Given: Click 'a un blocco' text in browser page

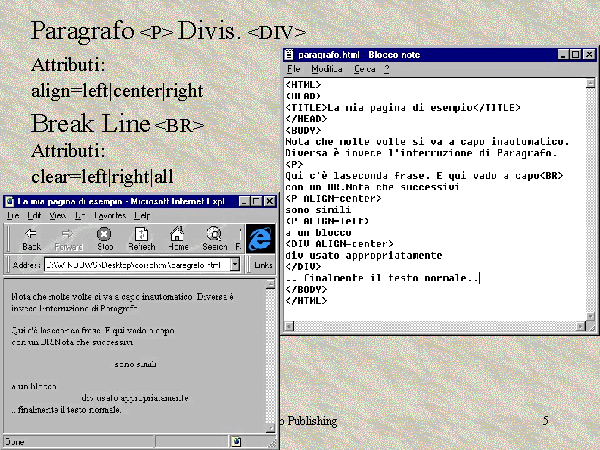Looking at the screenshot, I should coord(34,386).
